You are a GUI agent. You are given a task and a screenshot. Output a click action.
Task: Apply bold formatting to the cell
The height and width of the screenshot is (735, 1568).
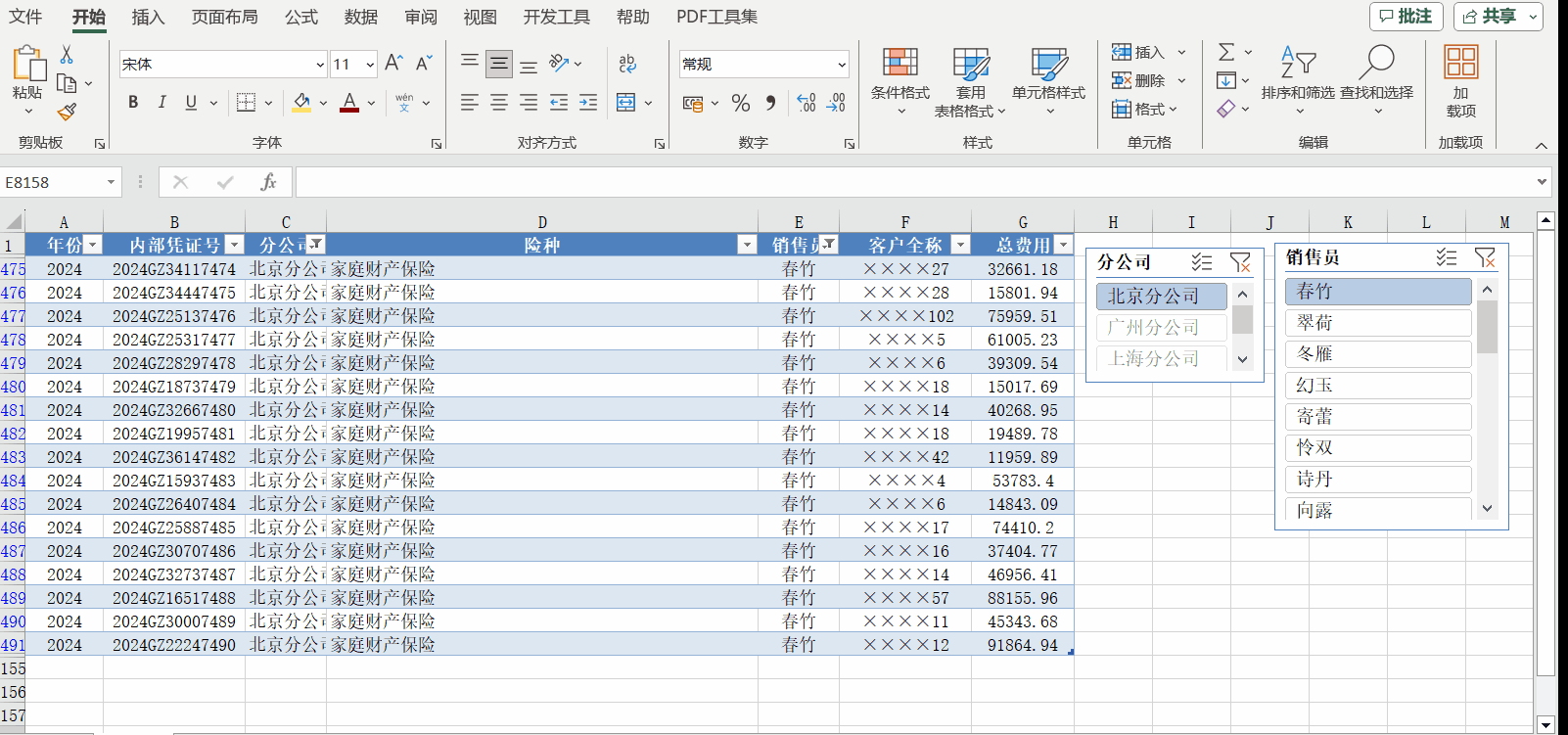pyautogui.click(x=133, y=102)
